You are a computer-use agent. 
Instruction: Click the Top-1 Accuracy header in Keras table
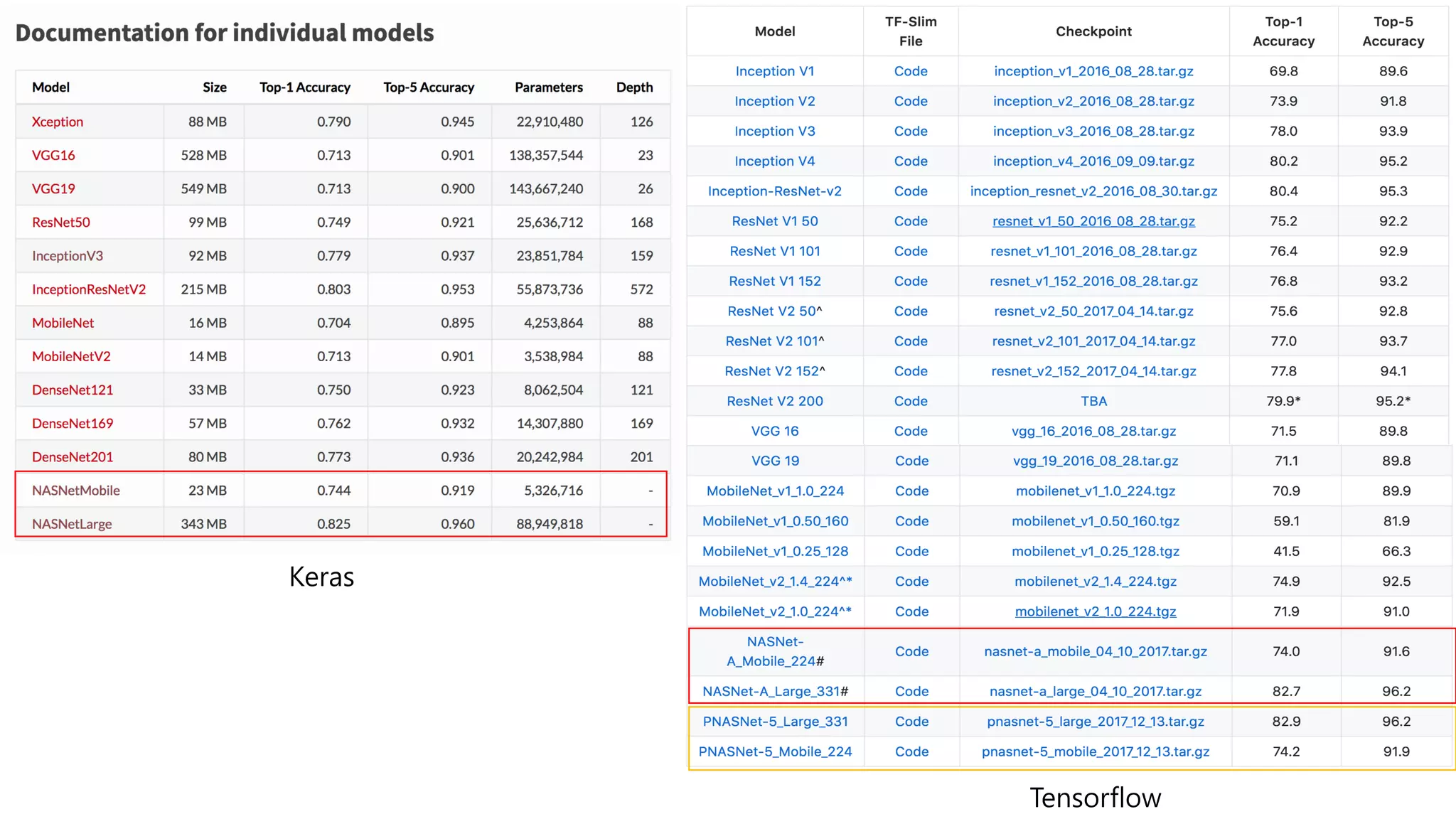305,87
